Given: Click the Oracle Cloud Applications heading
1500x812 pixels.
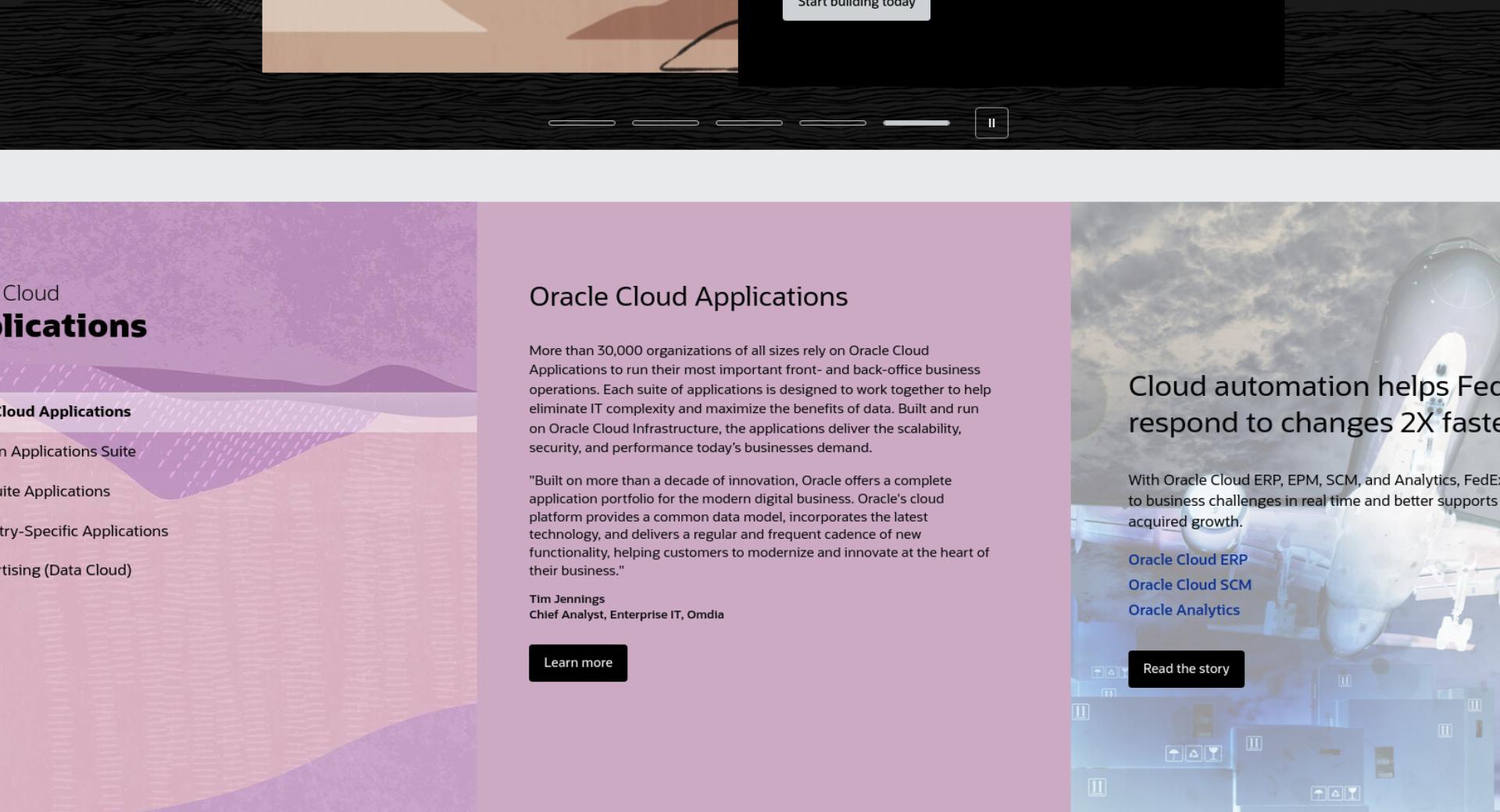Looking at the screenshot, I should 688,297.
